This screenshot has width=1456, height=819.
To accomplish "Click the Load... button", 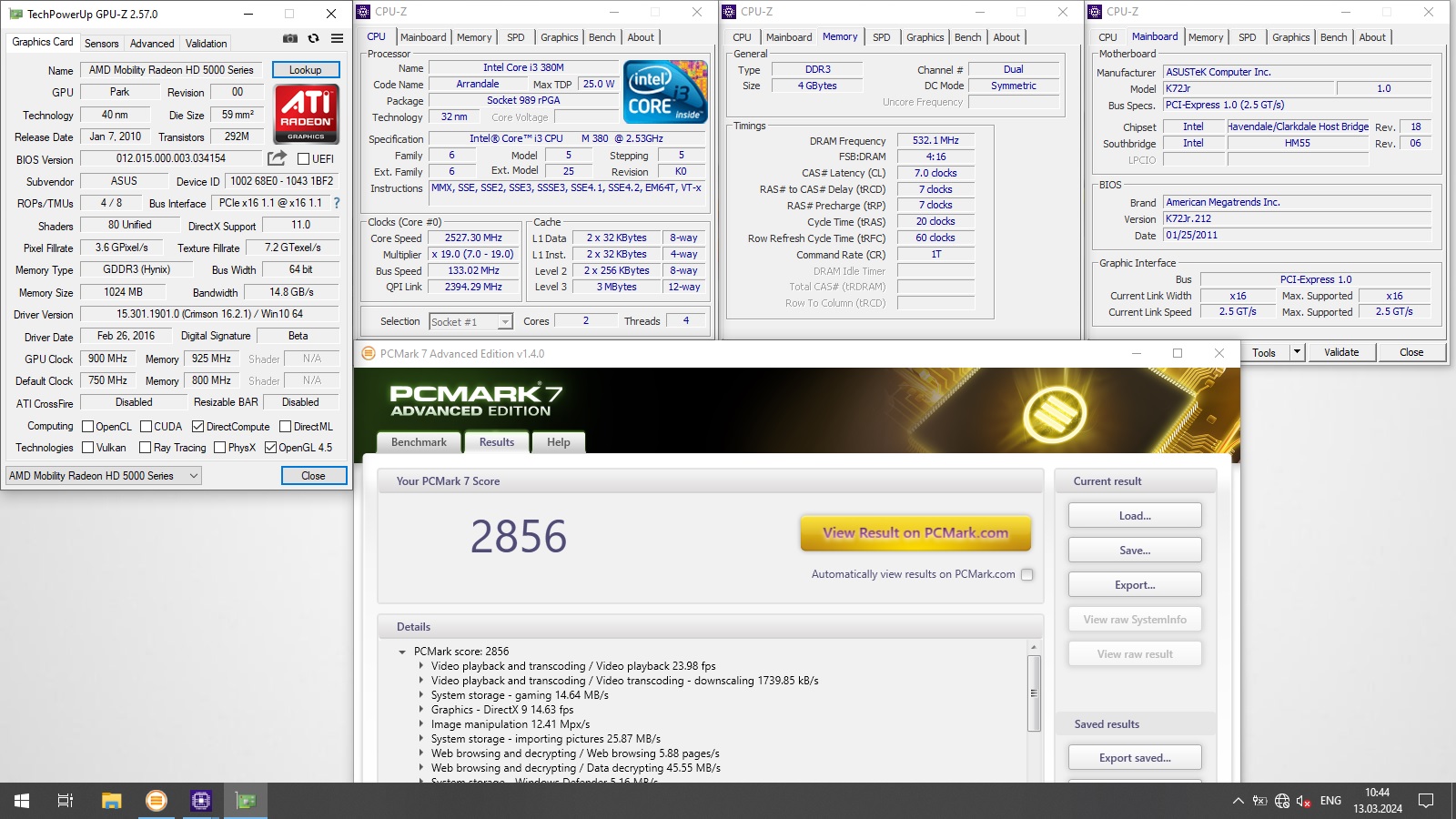I will pos(1135,515).
